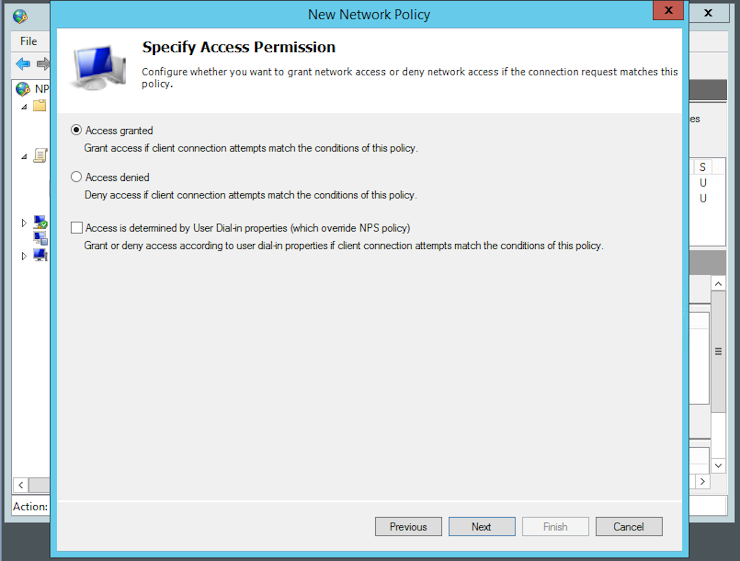This screenshot has width=740, height=561.
Task: Select the blue monitor tree icon at bottom
Action: click(41, 255)
